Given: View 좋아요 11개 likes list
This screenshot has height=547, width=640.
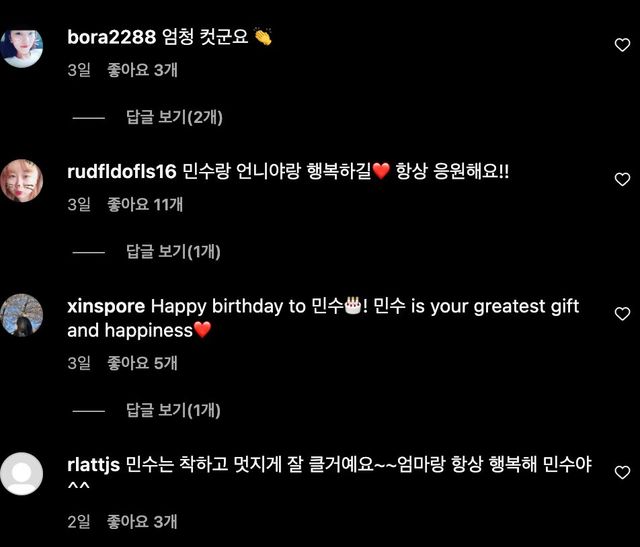Looking at the screenshot, I should click(146, 204).
